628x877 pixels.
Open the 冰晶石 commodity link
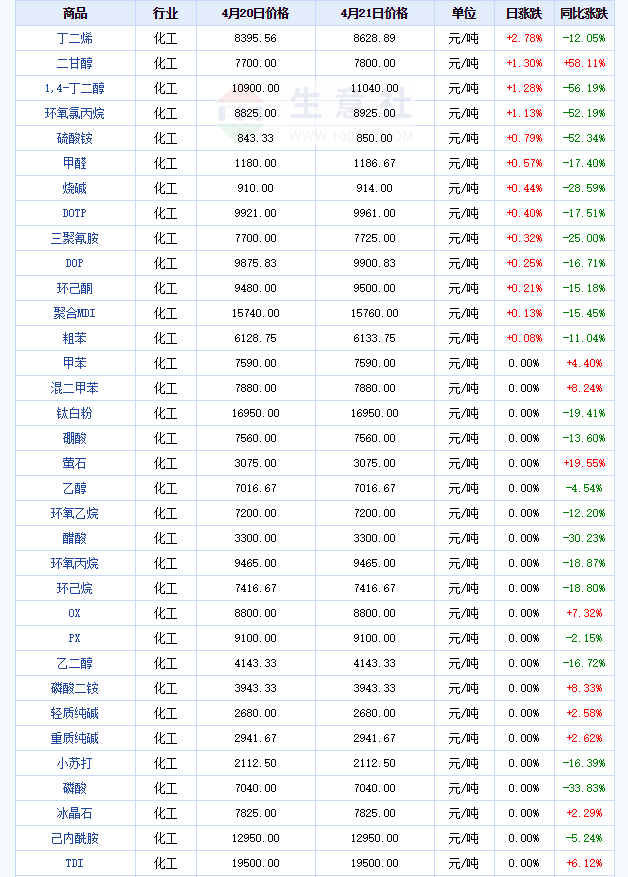(75, 813)
